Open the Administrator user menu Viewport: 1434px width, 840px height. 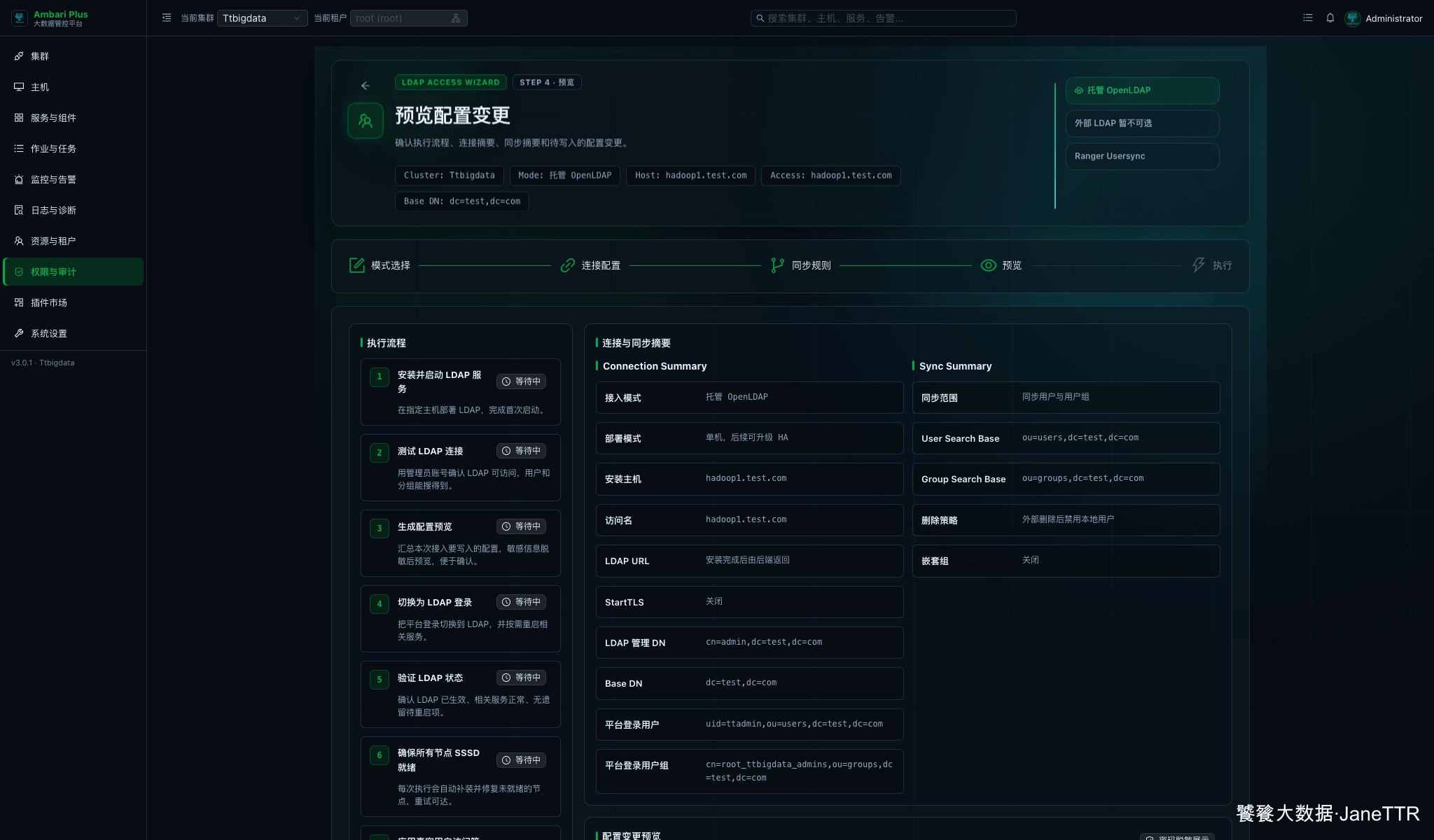(x=1393, y=19)
